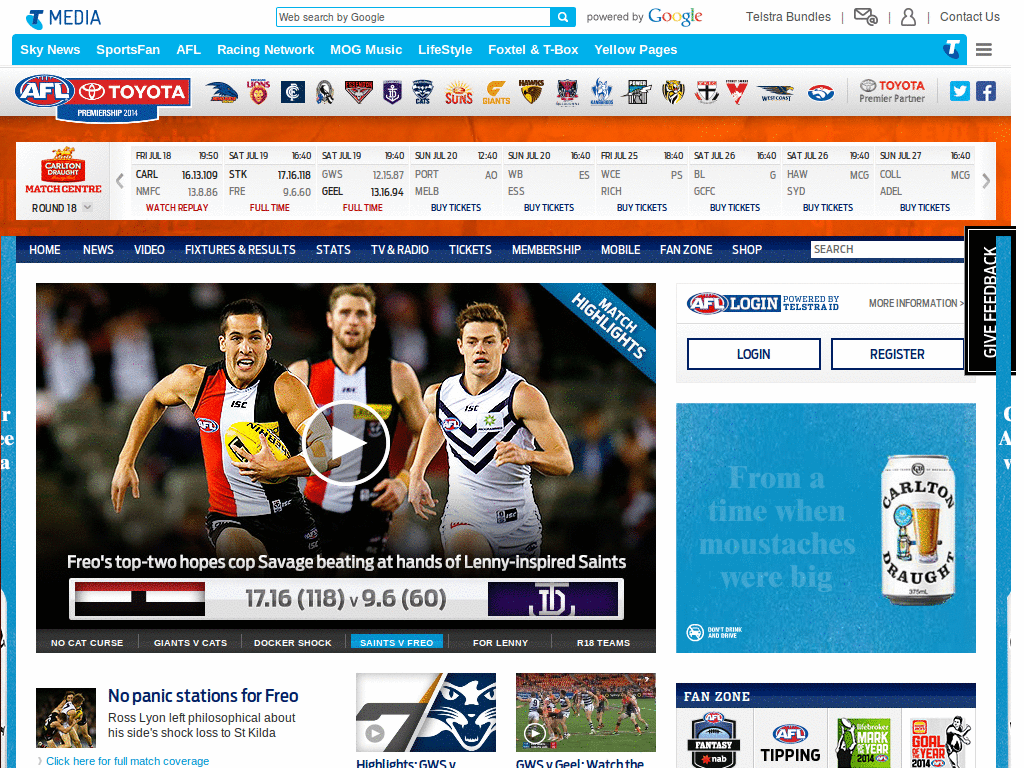Open the Brisbane Lions team logo
The image size is (1024, 768).
click(x=259, y=92)
